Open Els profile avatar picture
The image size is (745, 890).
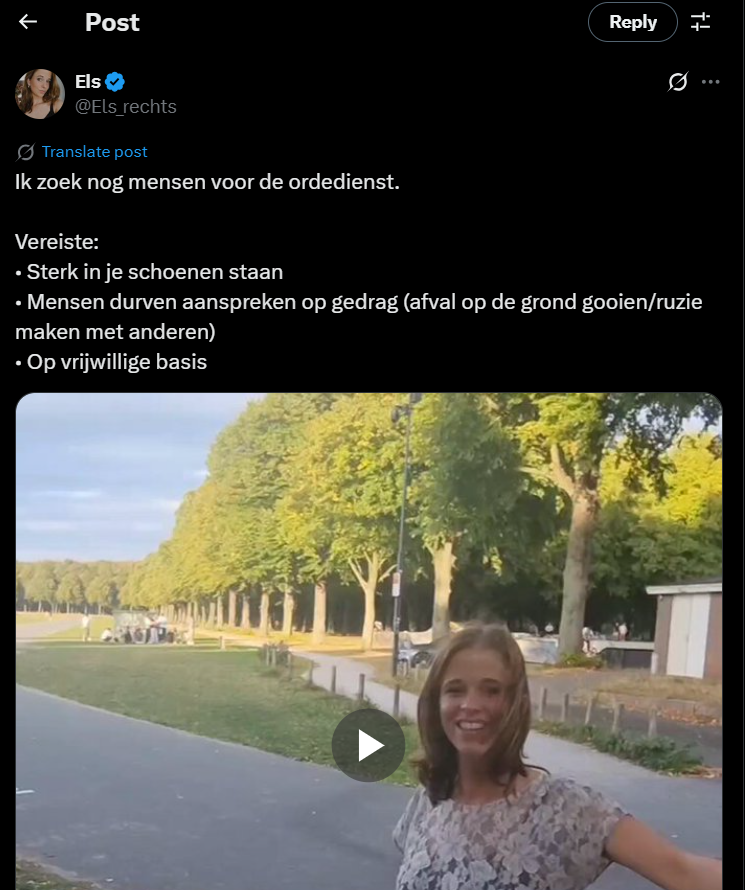[40, 94]
